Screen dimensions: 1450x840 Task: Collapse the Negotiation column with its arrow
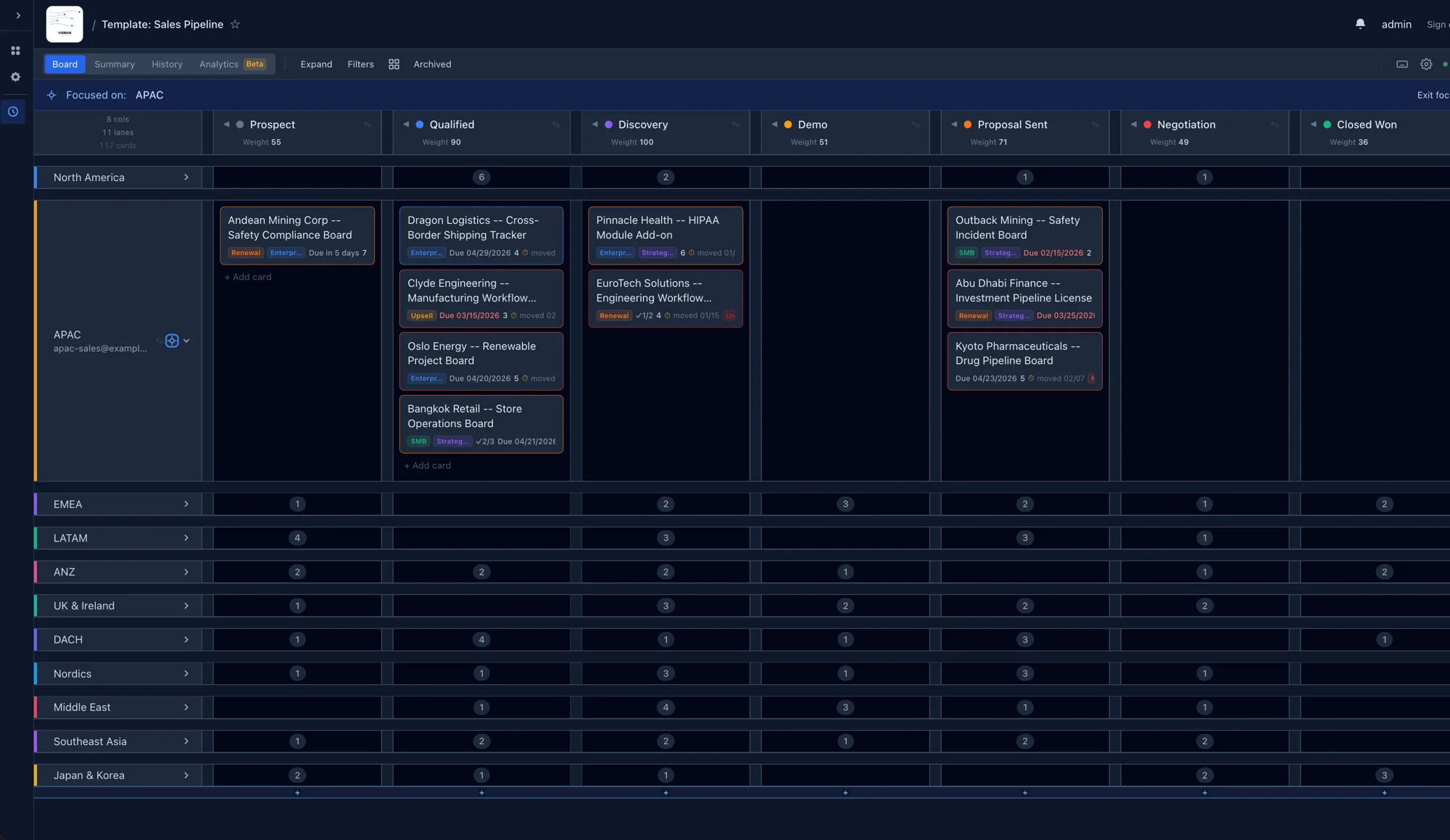(x=1134, y=124)
